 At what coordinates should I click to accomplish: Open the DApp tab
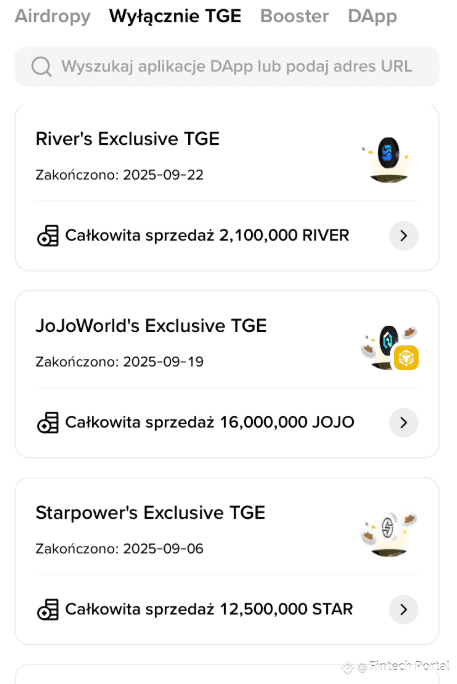pyautogui.click(x=372, y=17)
